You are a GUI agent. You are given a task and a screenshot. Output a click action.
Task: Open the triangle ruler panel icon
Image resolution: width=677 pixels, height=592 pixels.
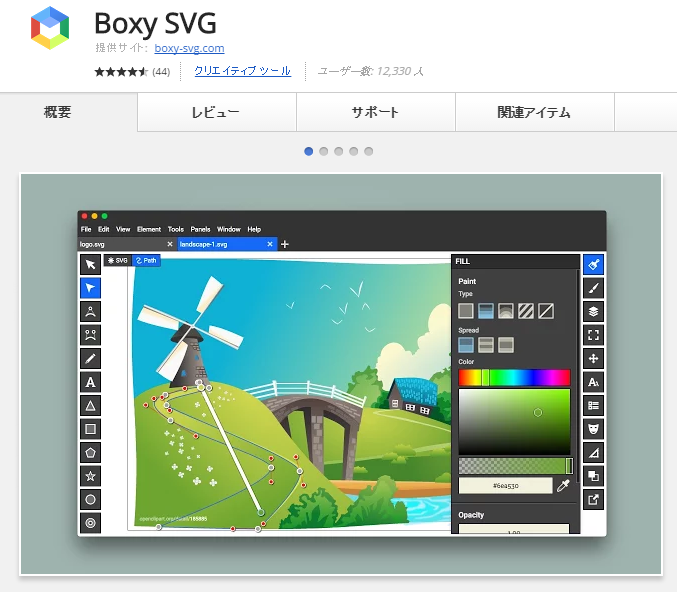point(593,453)
